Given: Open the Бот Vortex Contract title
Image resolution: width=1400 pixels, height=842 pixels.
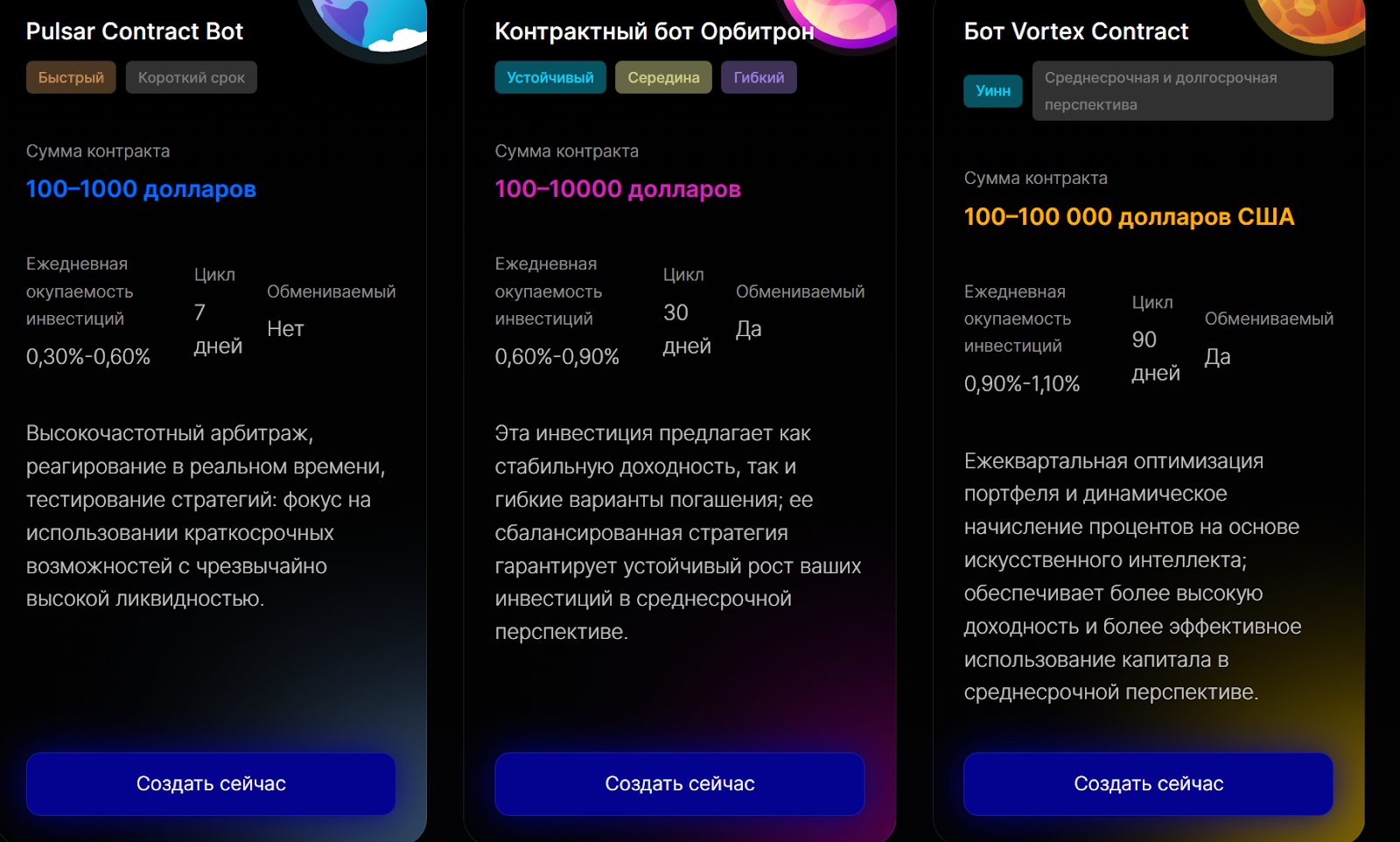Looking at the screenshot, I should [x=1076, y=32].
